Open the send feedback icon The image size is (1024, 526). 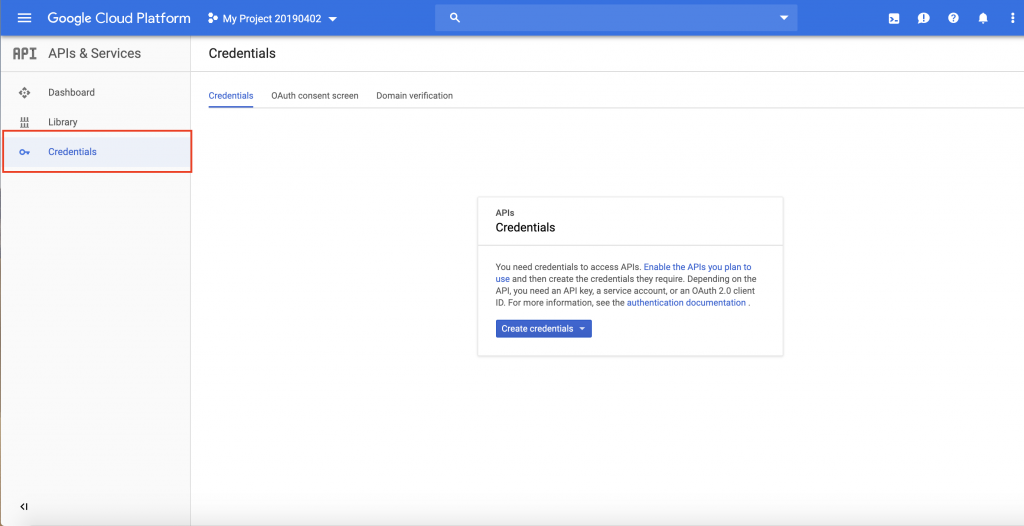click(x=923, y=18)
